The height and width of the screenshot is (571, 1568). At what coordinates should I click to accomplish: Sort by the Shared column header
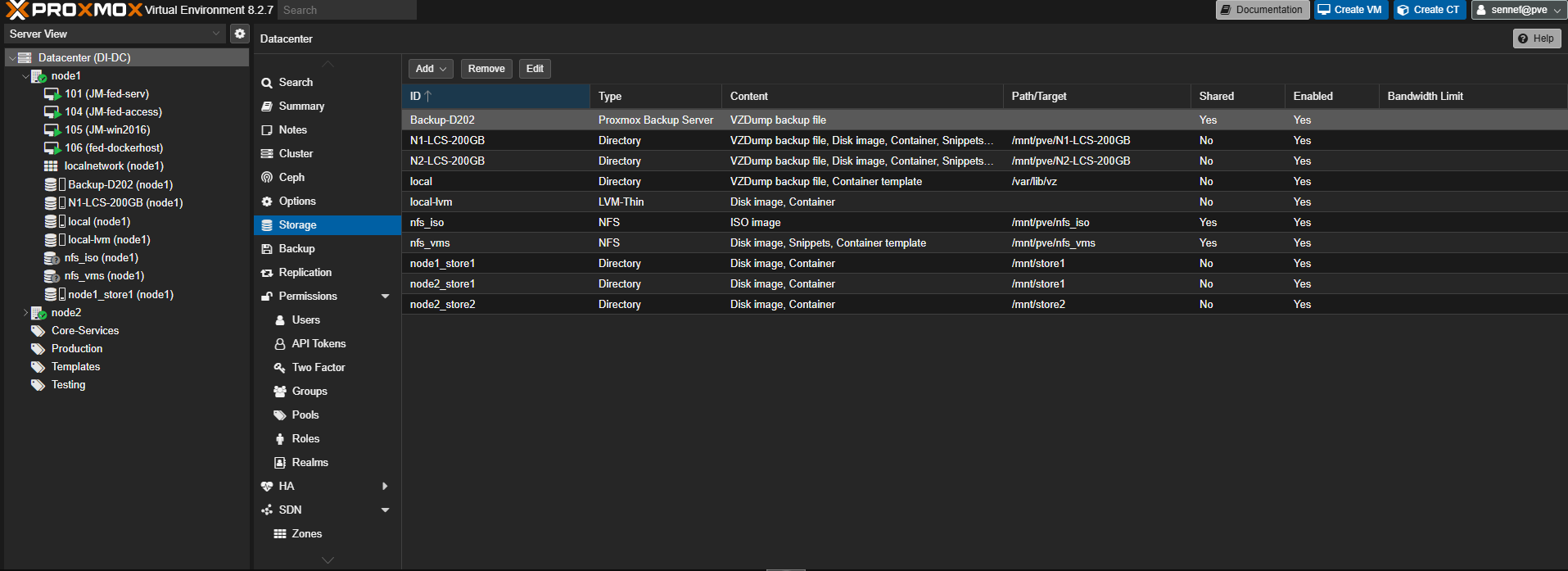[x=1237, y=97]
